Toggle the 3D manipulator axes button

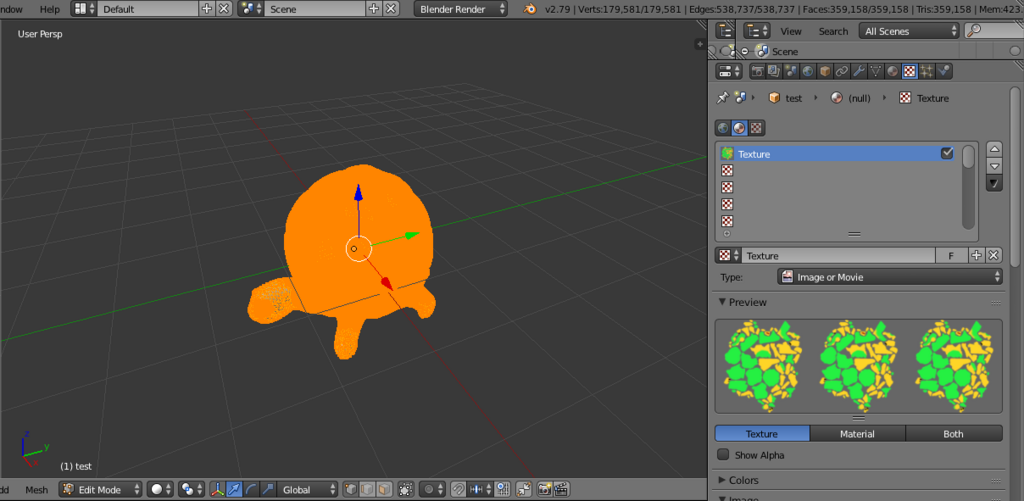point(217,489)
